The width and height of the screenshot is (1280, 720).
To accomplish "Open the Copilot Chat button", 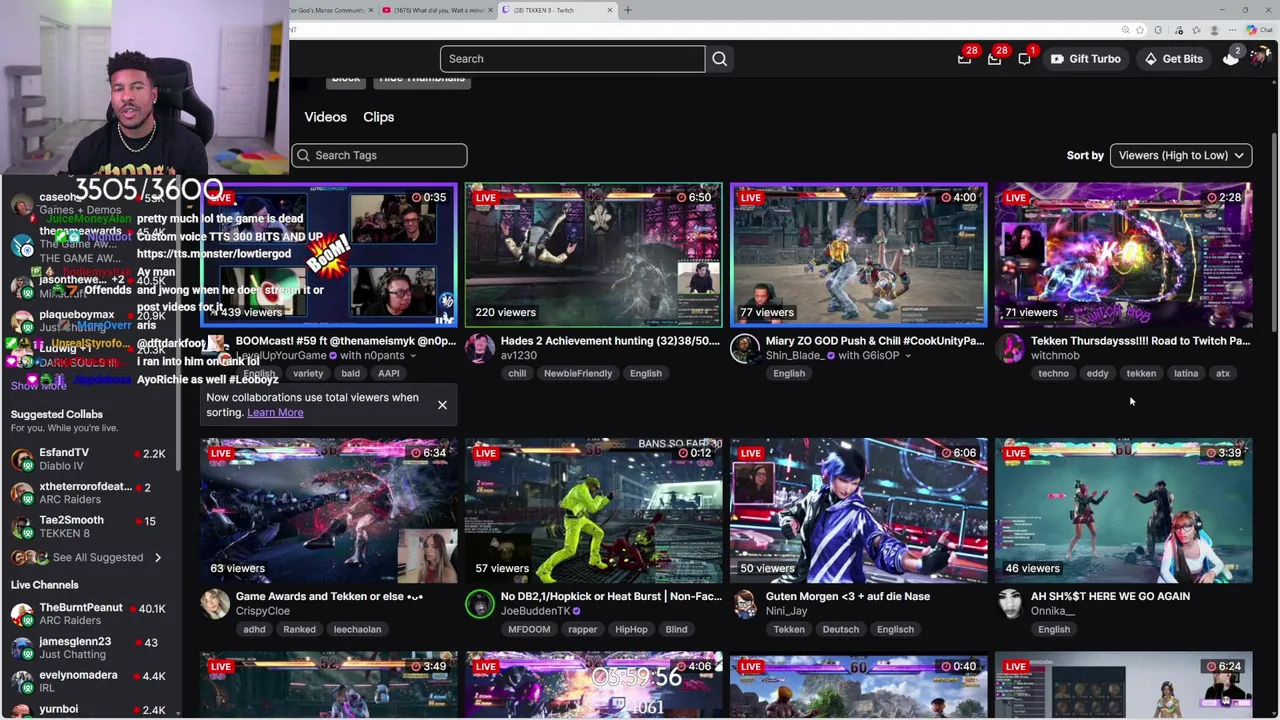I will coord(1259,30).
